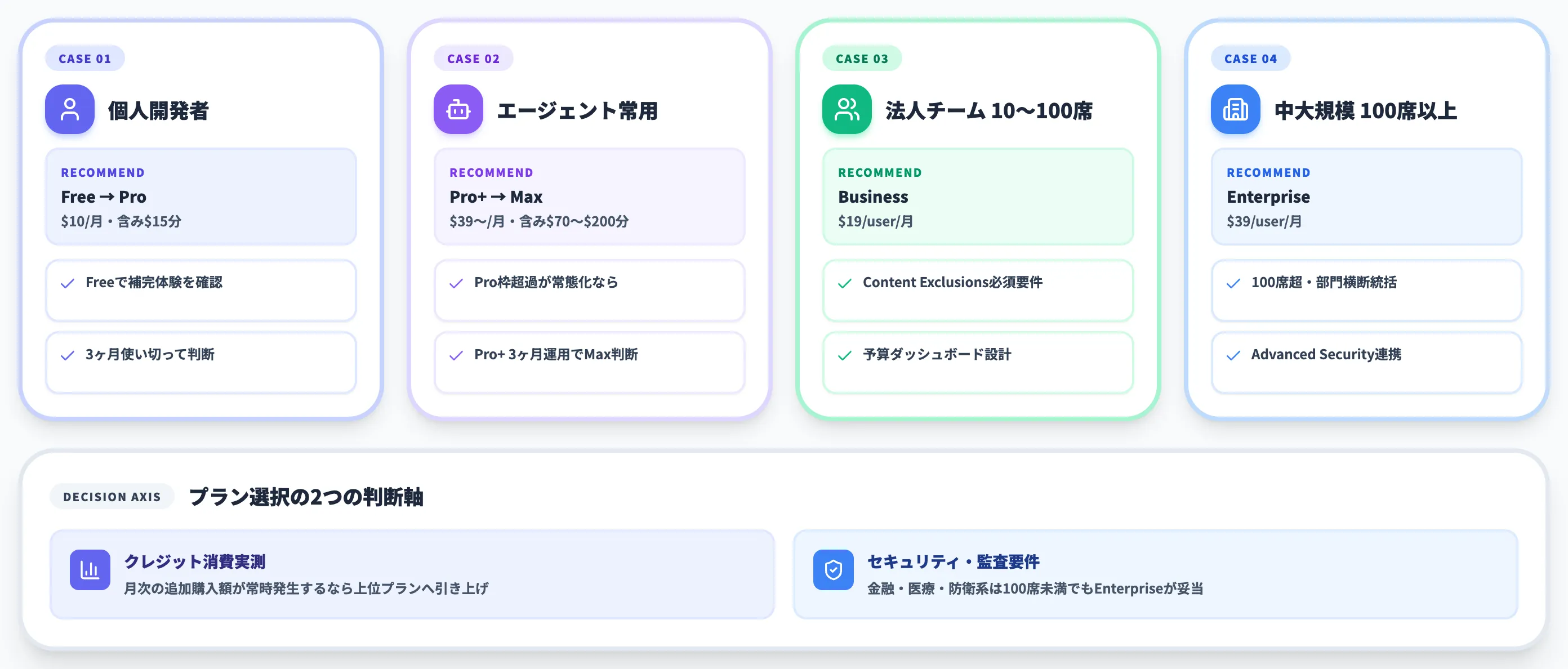Image resolution: width=1568 pixels, height=669 pixels.
Task: Click price text $39/user/月
Action: (1264, 221)
